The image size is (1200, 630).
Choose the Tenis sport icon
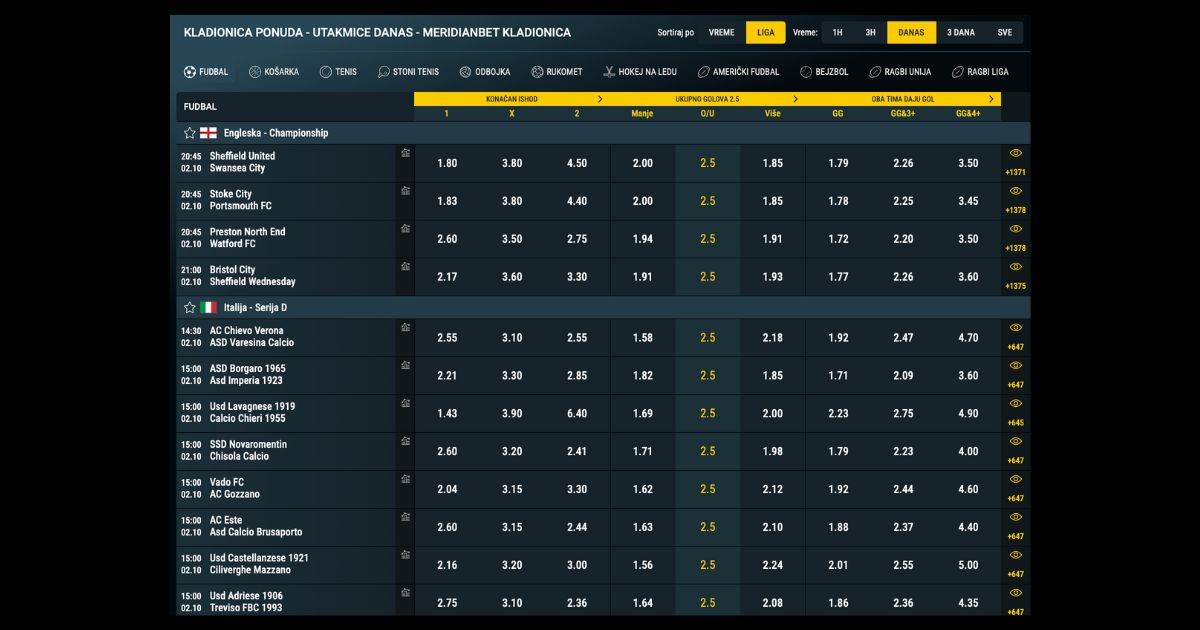coord(325,72)
